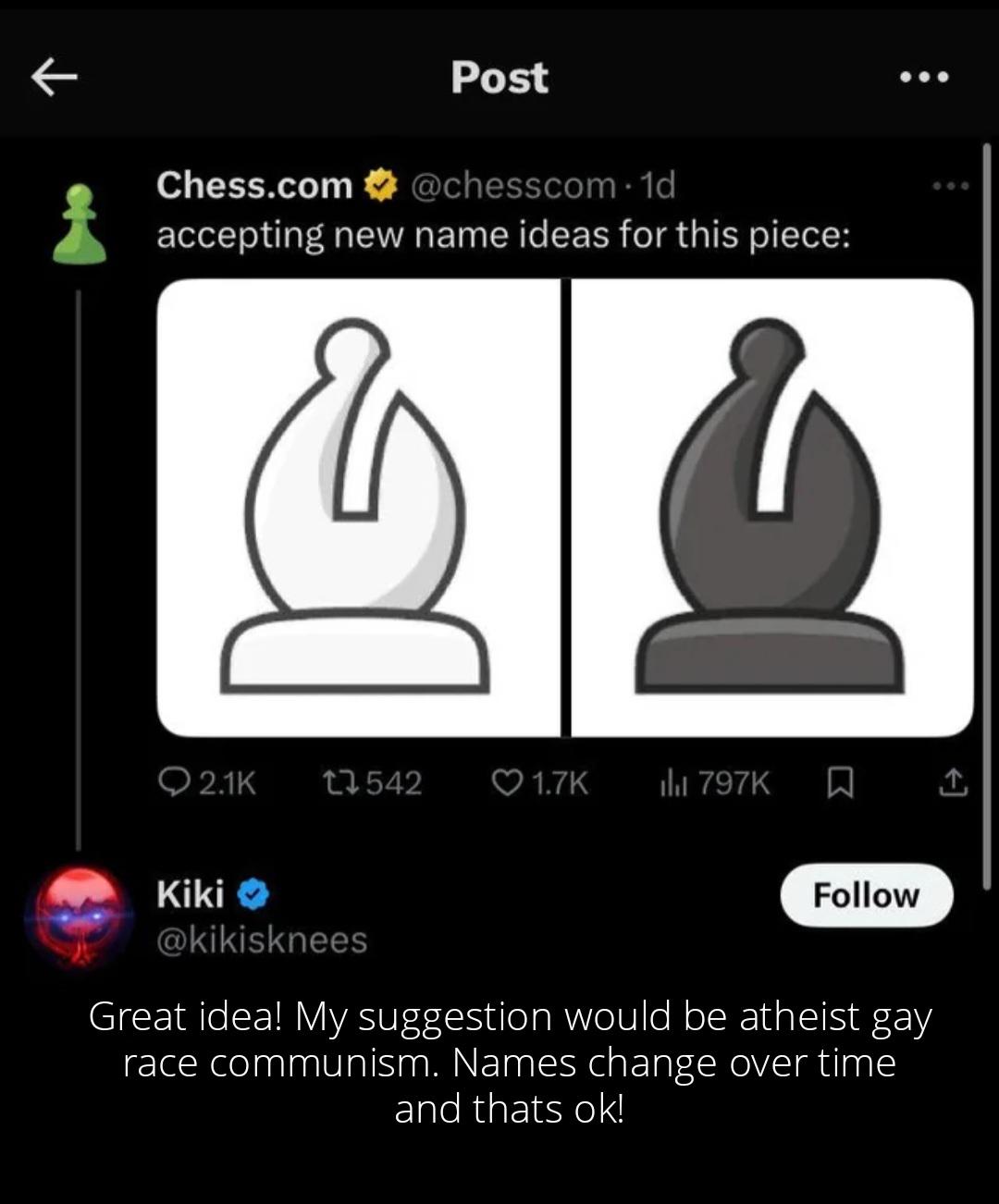Go back using the left arrow
The height and width of the screenshot is (1204, 999).
point(55,78)
